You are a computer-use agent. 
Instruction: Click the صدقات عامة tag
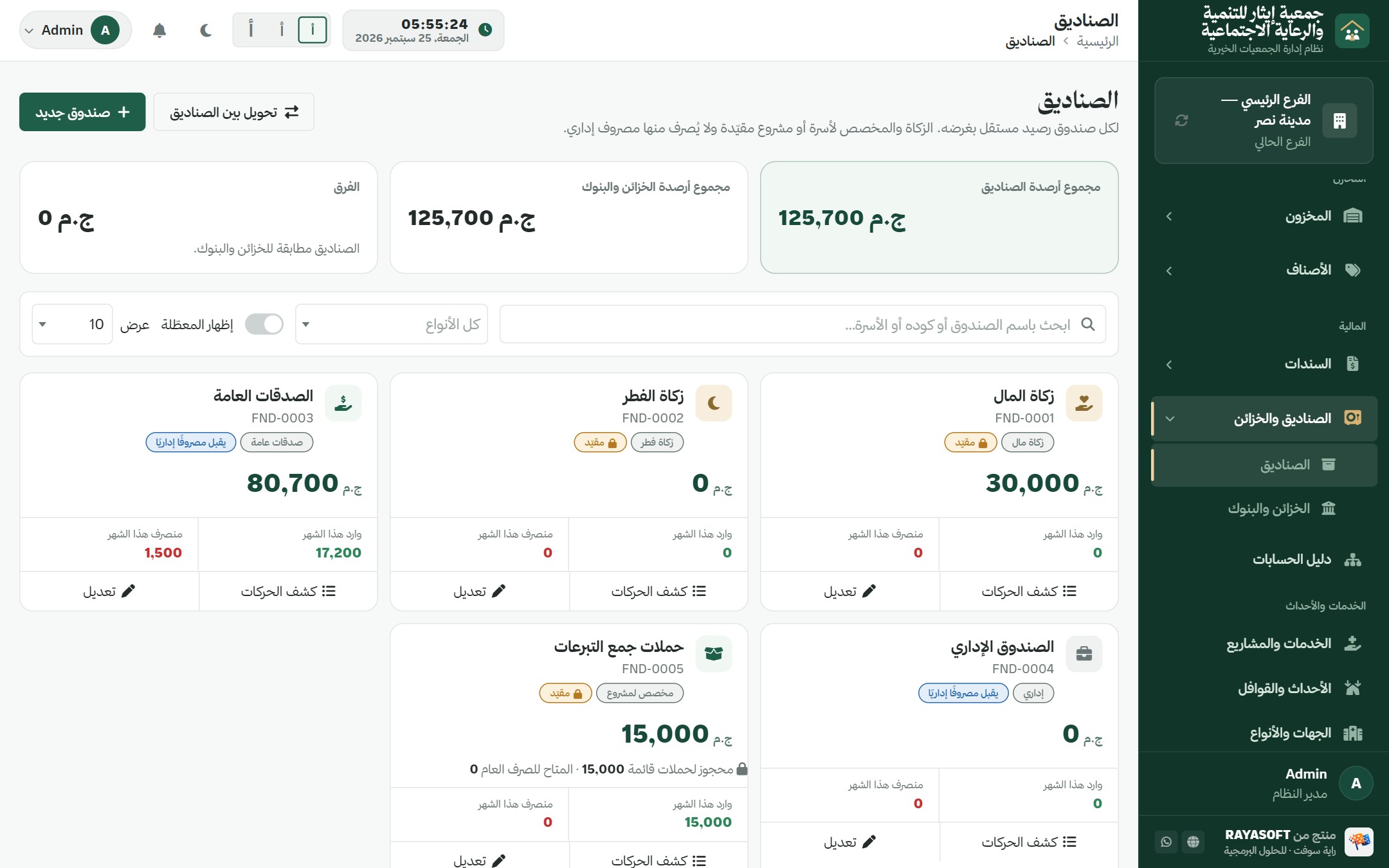(x=277, y=442)
